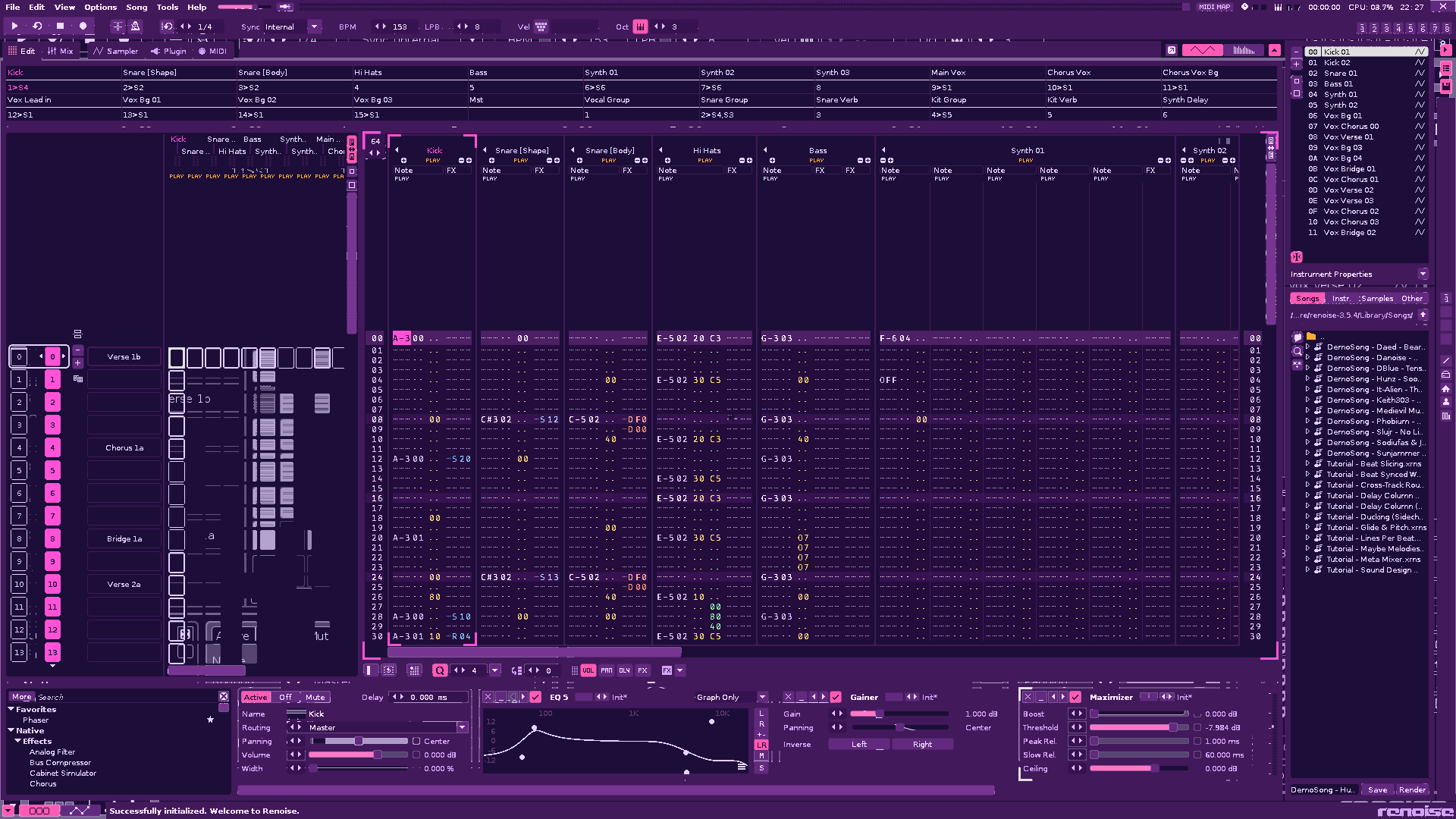Show delay column with DLY button

point(625,670)
